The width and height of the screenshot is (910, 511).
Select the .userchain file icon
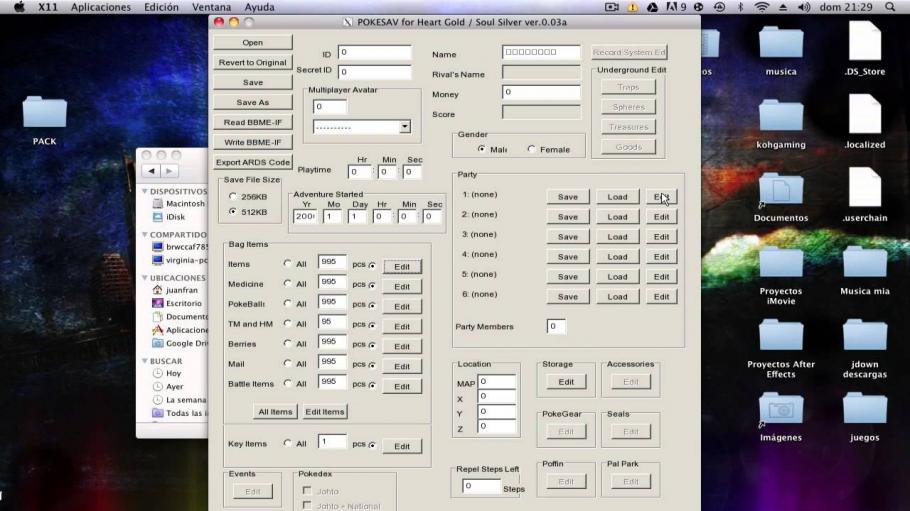(x=865, y=187)
